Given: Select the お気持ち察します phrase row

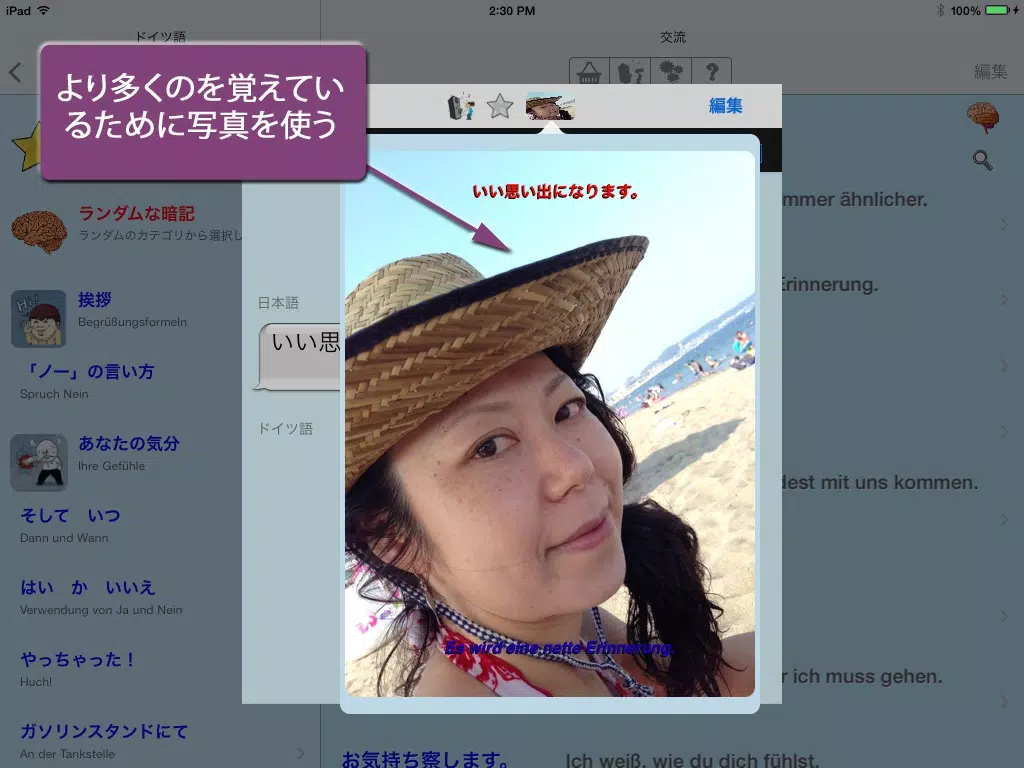Looking at the screenshot, I should (424, 759).
